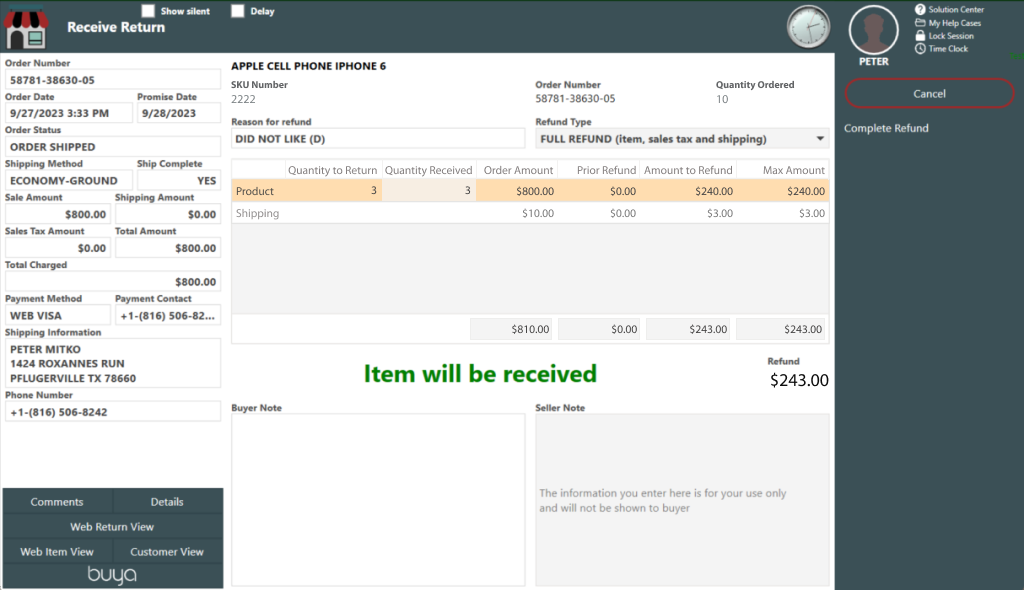Click into the Buyer Note text area

click(377, 500)
